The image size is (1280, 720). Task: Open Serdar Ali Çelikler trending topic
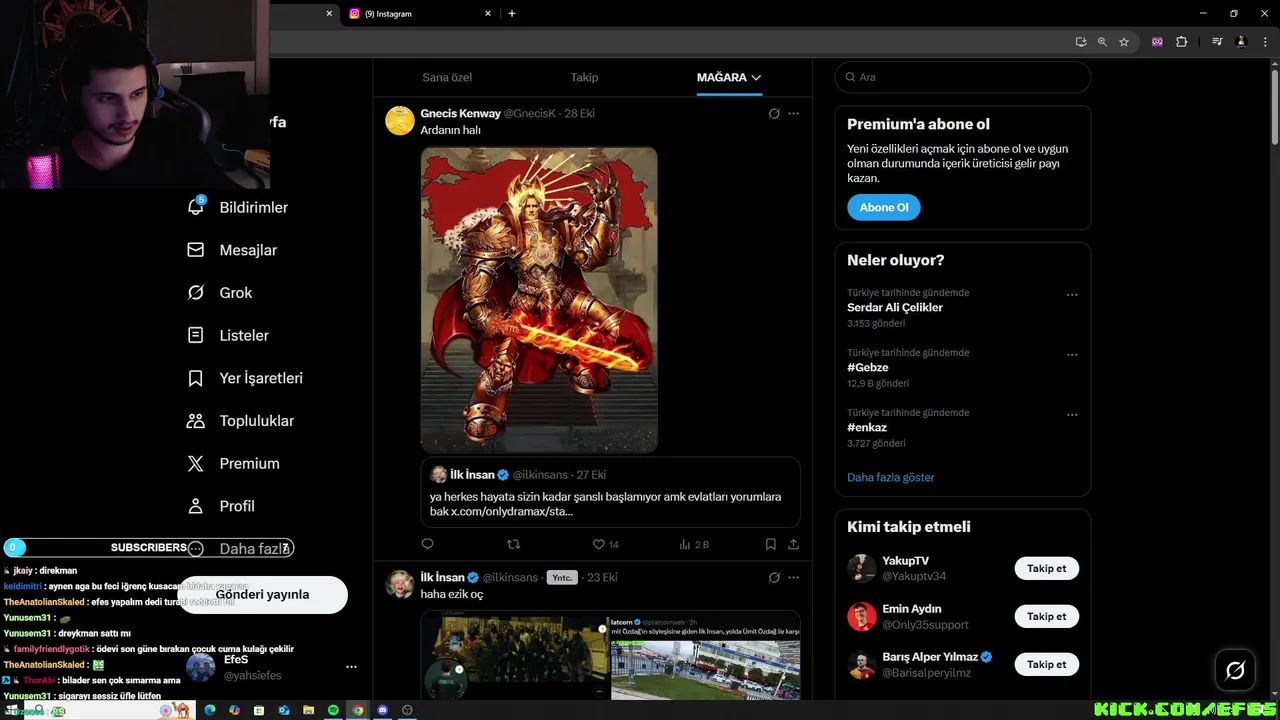tap(895, 307)
